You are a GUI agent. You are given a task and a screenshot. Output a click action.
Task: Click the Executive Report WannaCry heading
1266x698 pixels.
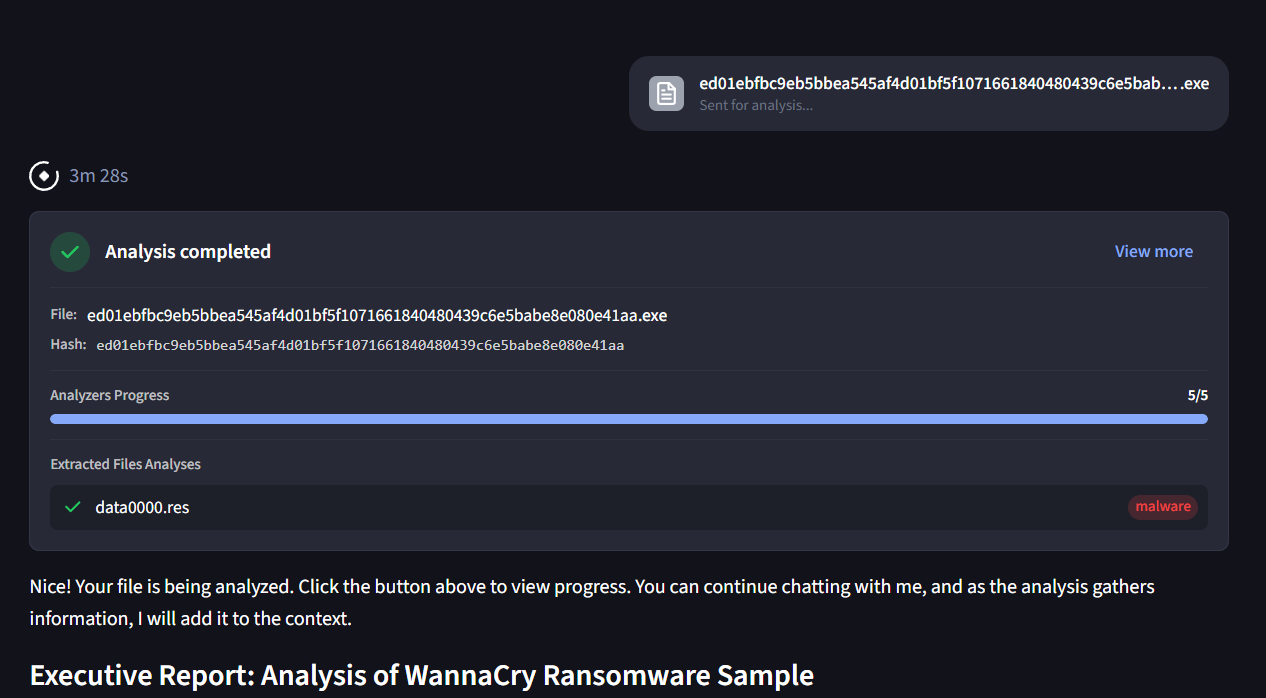[421, 676]
